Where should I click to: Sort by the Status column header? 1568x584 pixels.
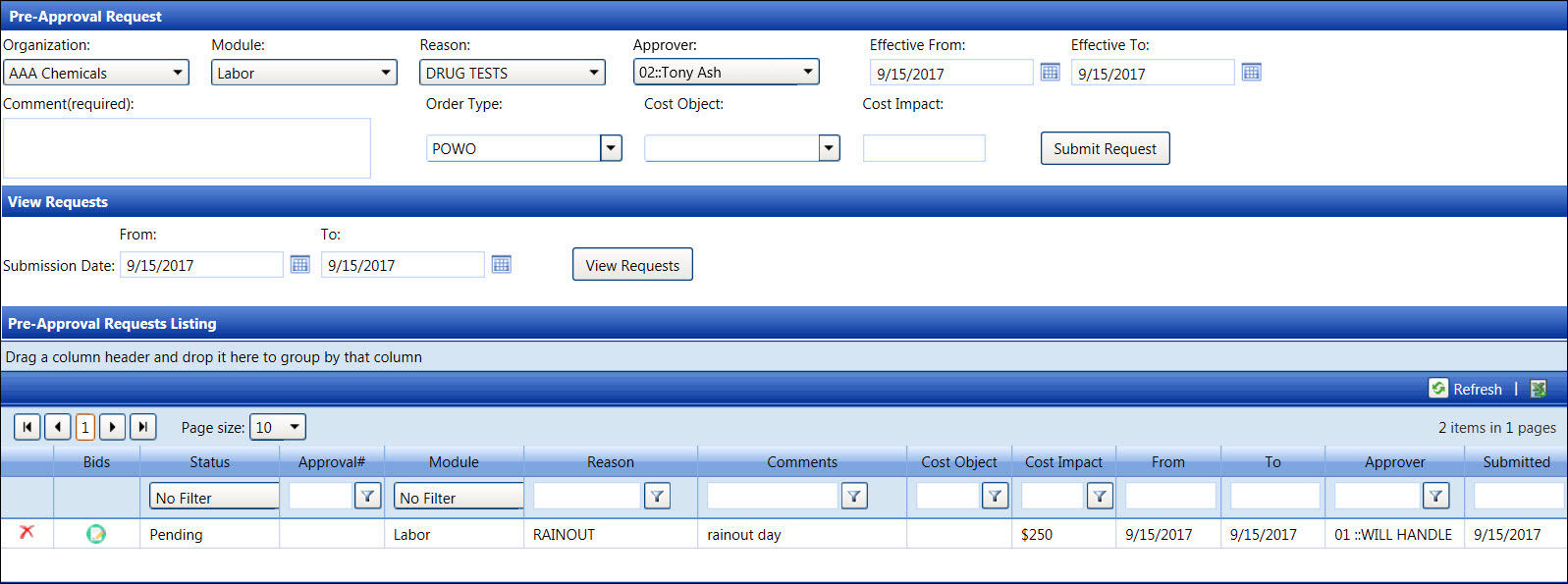209,462
